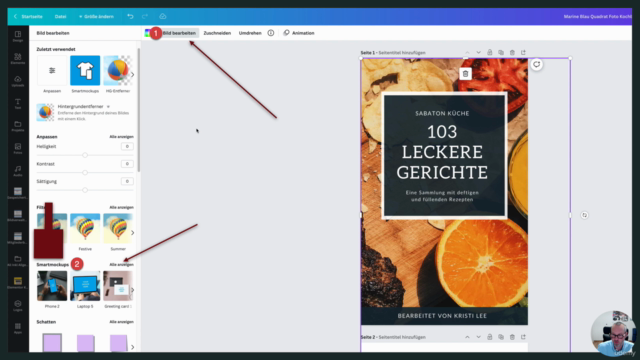Select Zuschneiden in the image toolbar

coord(217,33)
